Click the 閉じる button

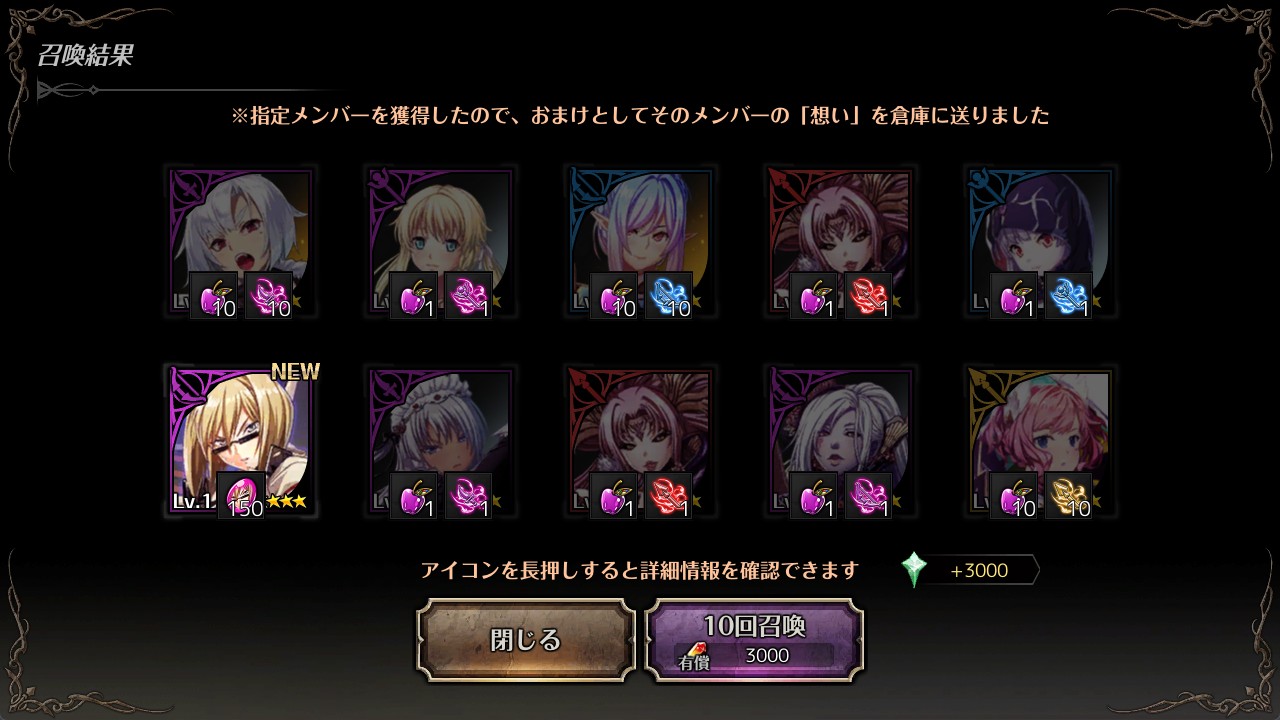tap(526, 640)
